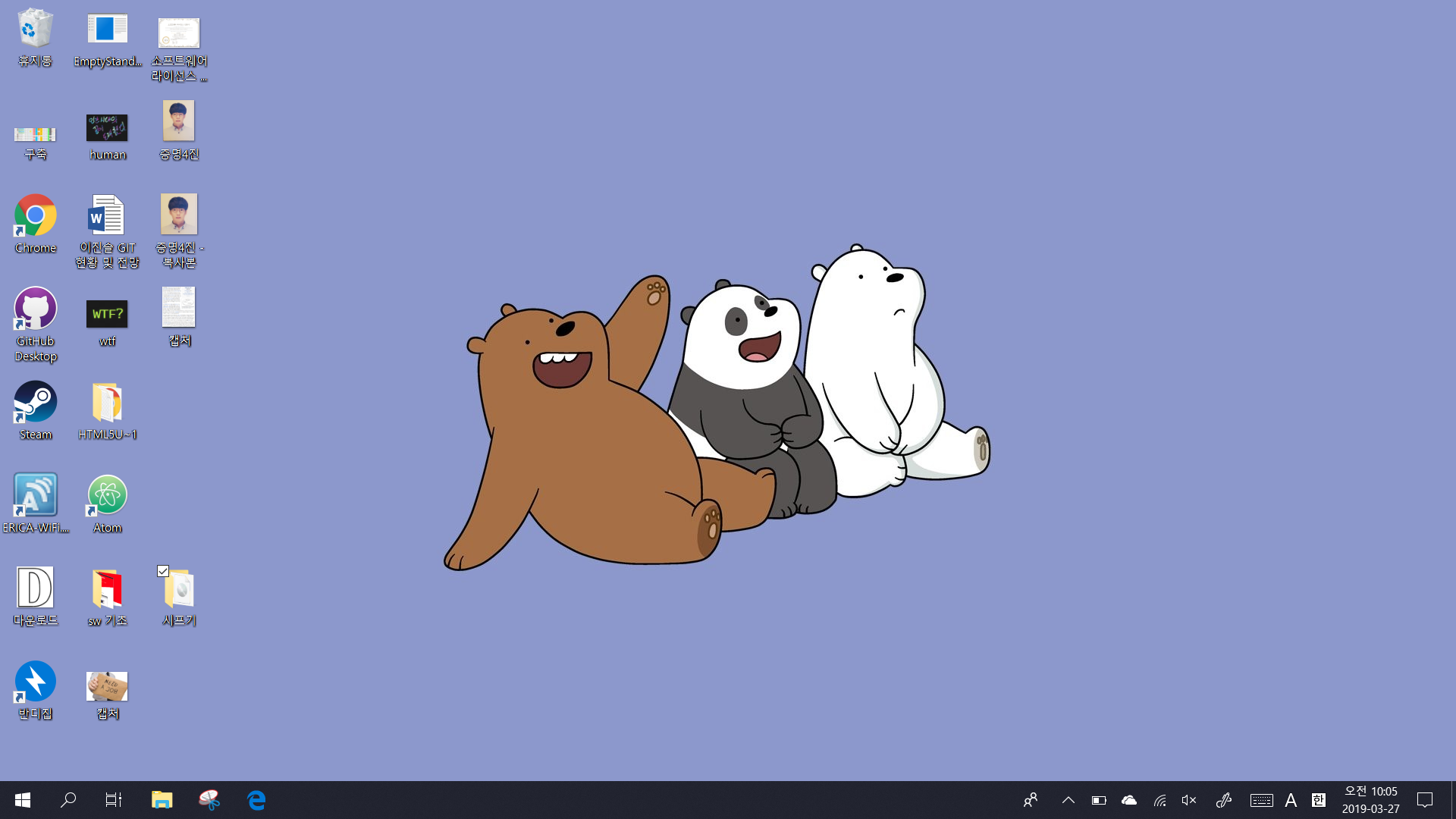1456x819 pixels.
Task: Select the 이진솔 GIT Word document
Action: pyautogui.click(x=107, y=215)
